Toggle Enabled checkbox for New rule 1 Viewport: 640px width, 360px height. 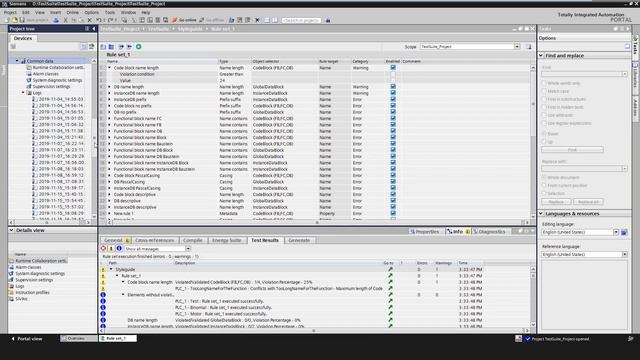[x=393, y=213]
